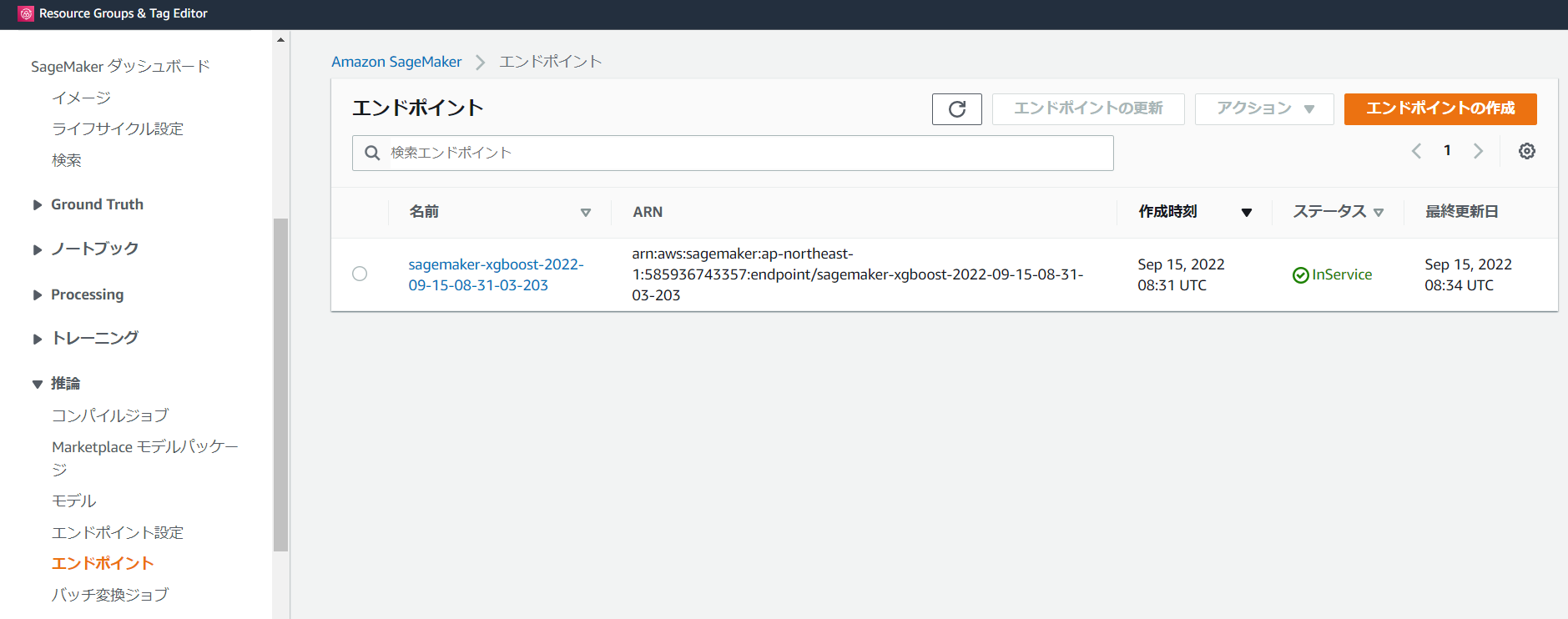
Task: Expand the ノートブック section
Action: 37,249
